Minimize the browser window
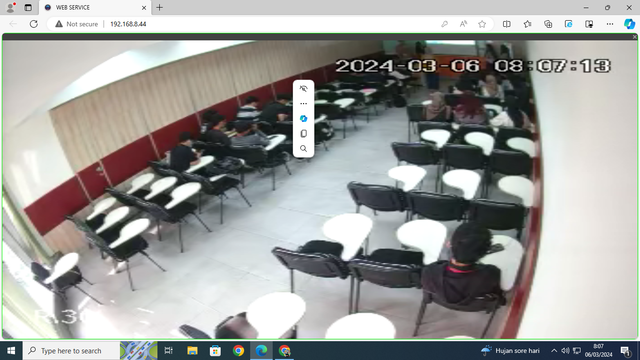Screen dimensions: 640x360 586,7
